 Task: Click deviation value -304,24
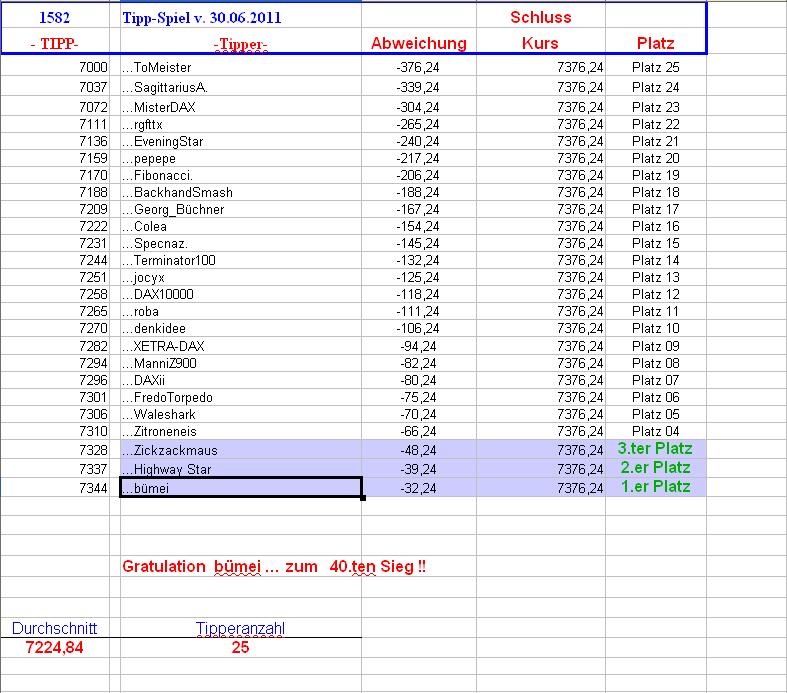[418, 107]
